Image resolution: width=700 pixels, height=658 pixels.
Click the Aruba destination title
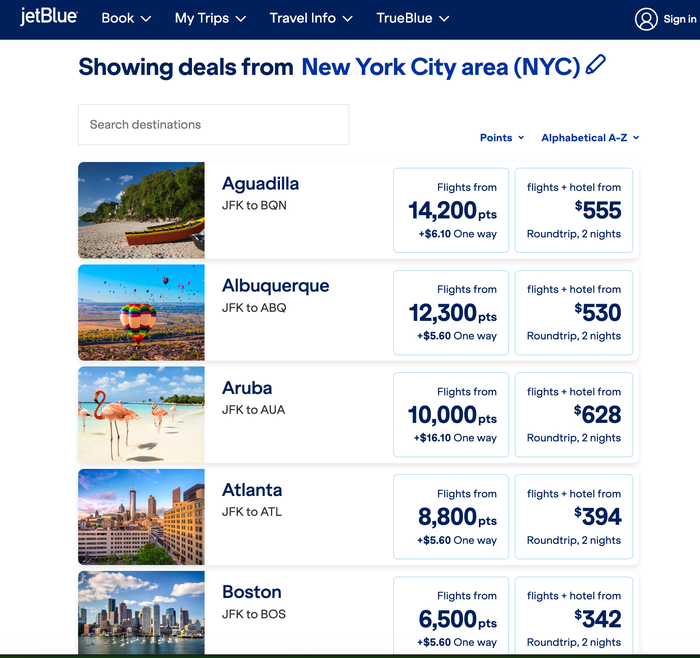click(x=247, y=388)
